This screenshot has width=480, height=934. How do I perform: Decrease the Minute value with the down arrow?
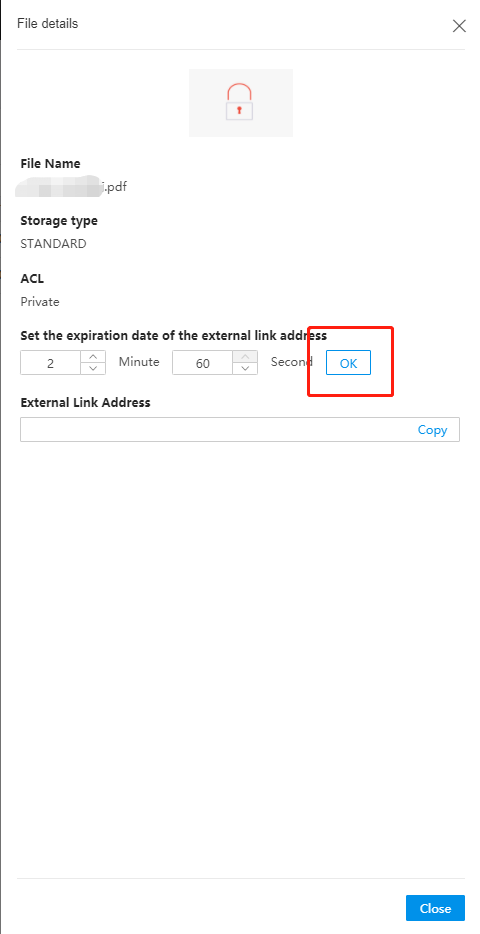point(93,368)
